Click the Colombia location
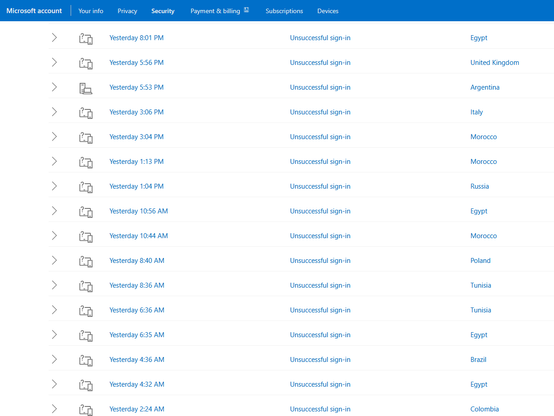554x416 pixels. pos(484,409)
